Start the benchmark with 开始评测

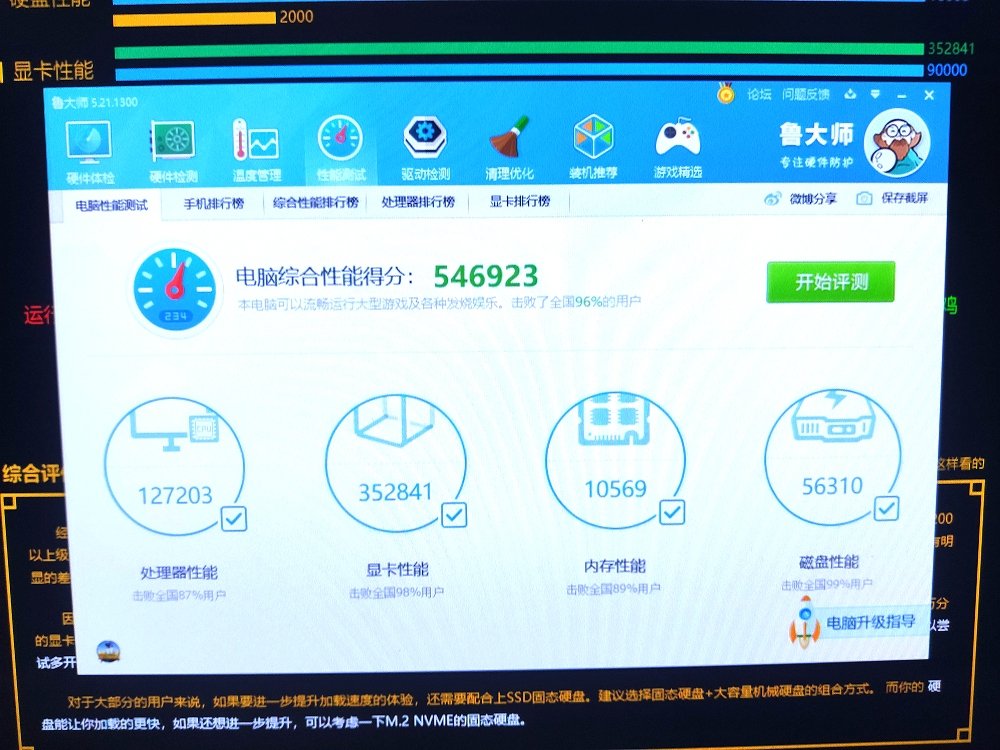point(830,281)
